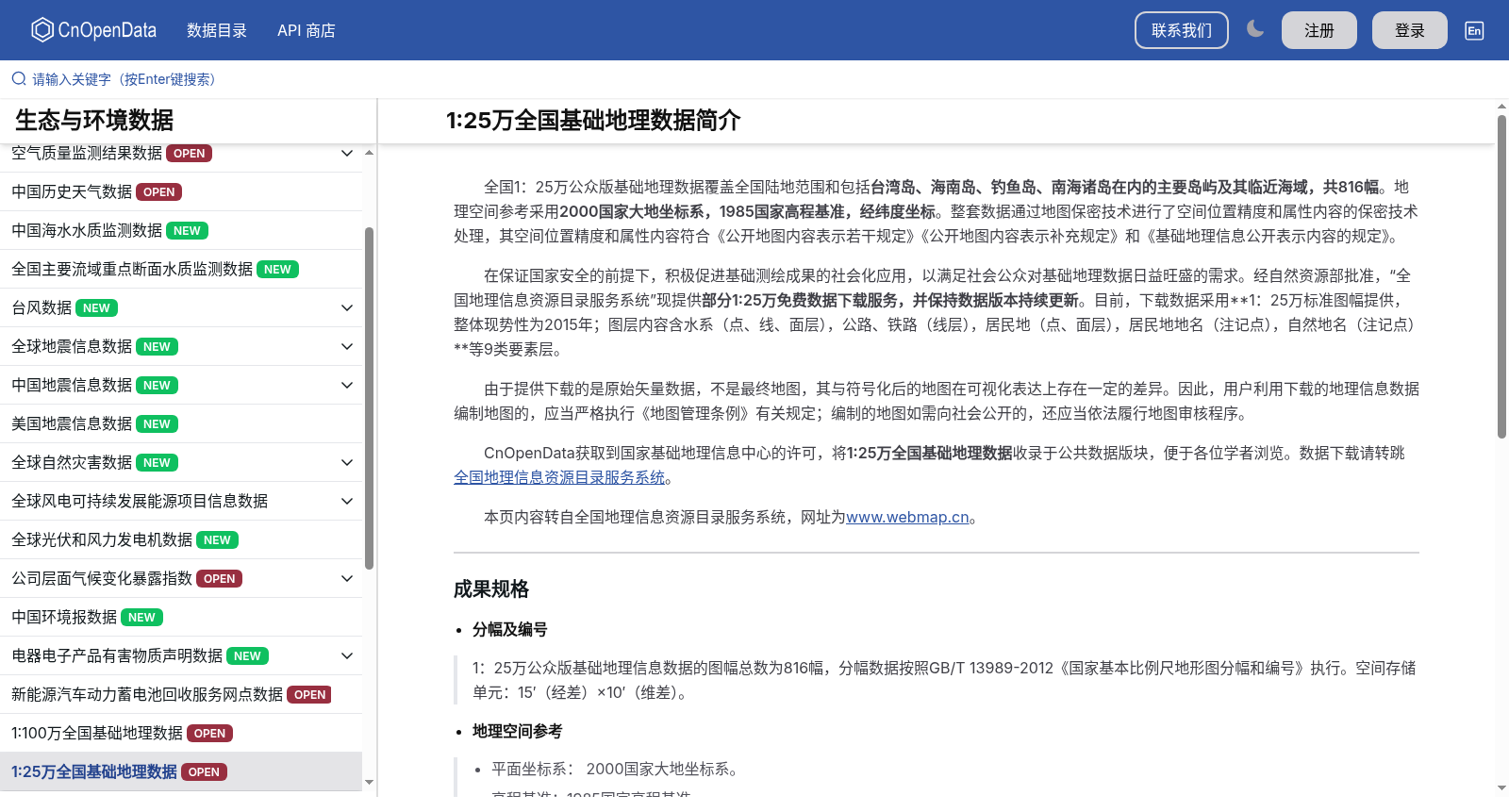Image resolution: width=1509 pixels, height=812 pixels.
Task: Switch the site language with the En icon
Action: point(1474,30)
